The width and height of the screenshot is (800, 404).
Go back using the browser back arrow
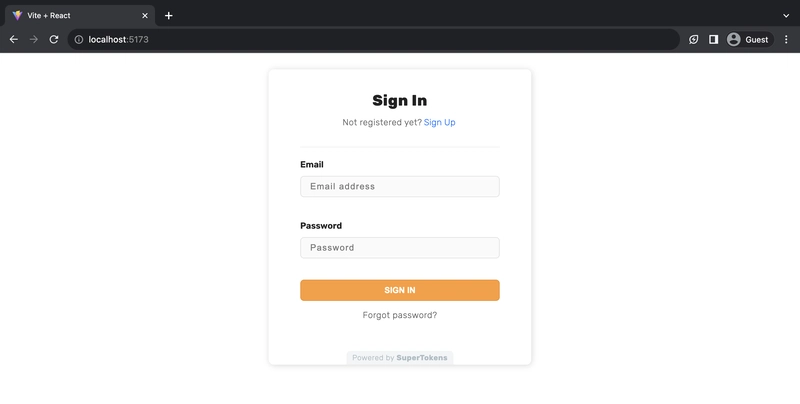point(14,39)
